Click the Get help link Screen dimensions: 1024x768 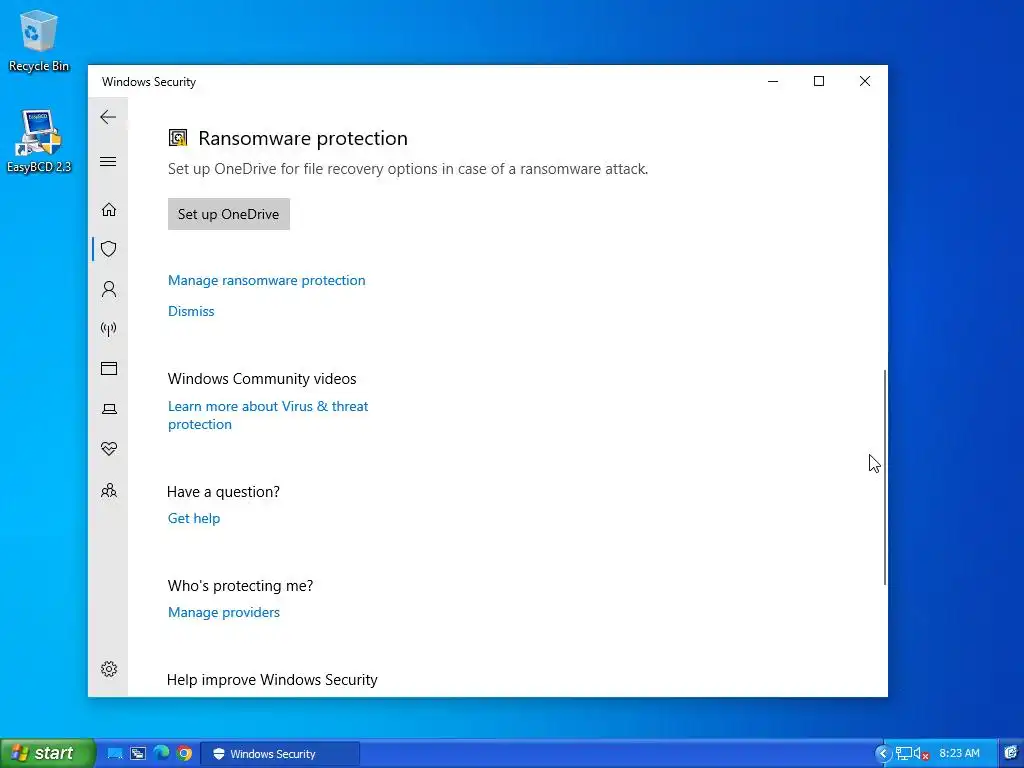pyautogui.click(x=194, y=518)
